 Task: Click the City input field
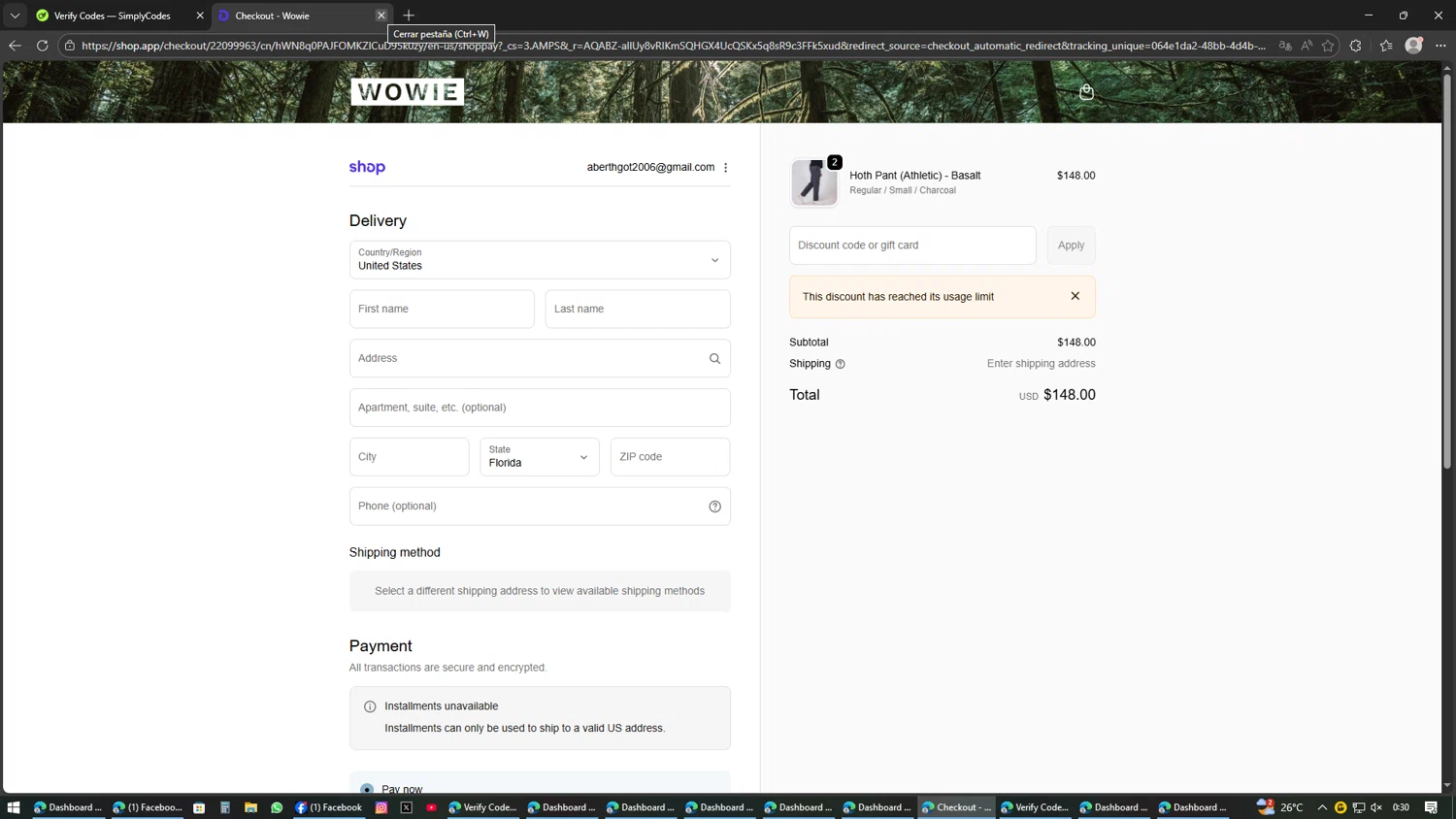click(409, 457)
